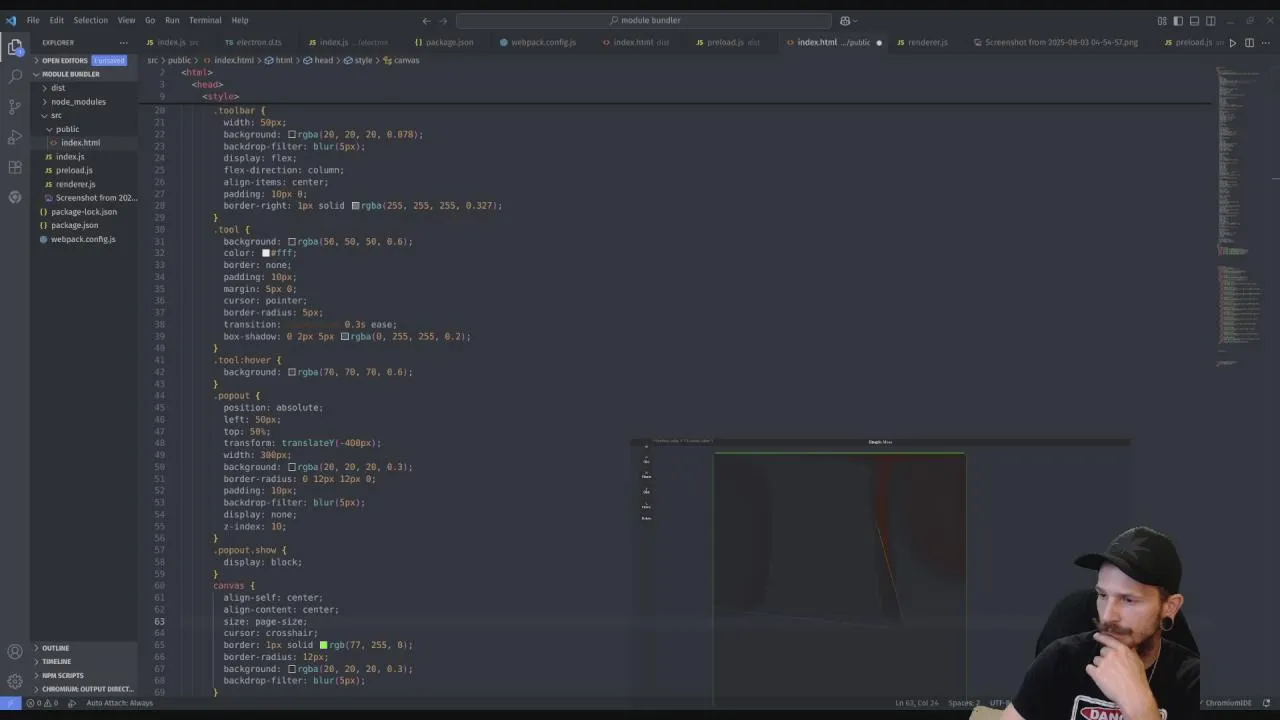Open the Help menu
The image size is (1280, 720).
pos(240,20)
